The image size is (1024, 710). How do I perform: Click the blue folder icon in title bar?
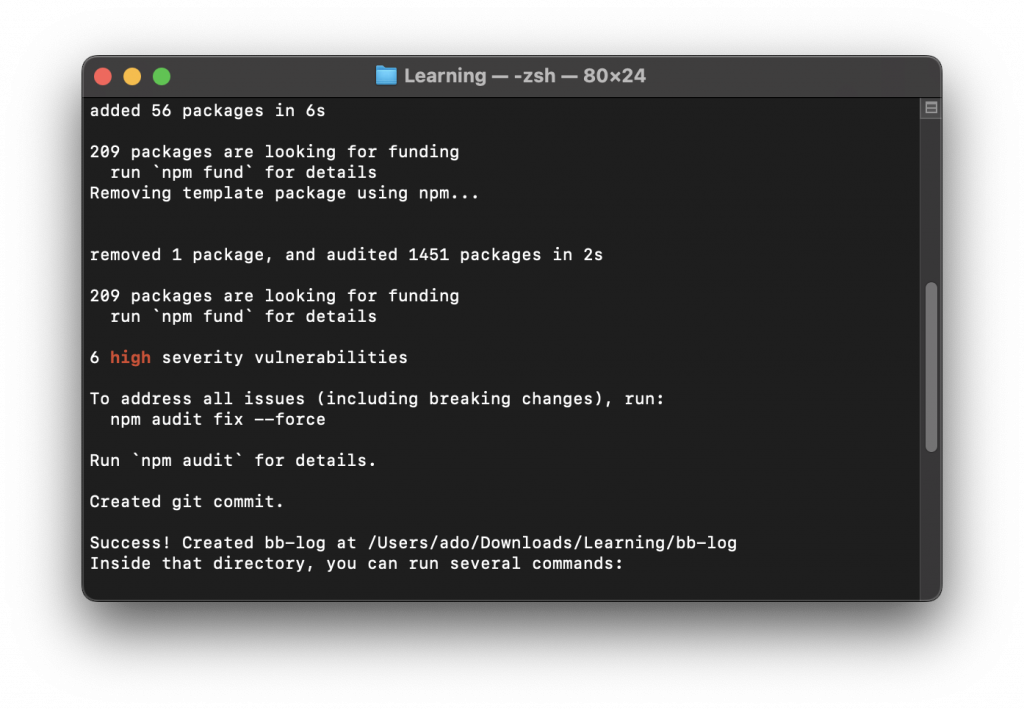tap(386, 76)
